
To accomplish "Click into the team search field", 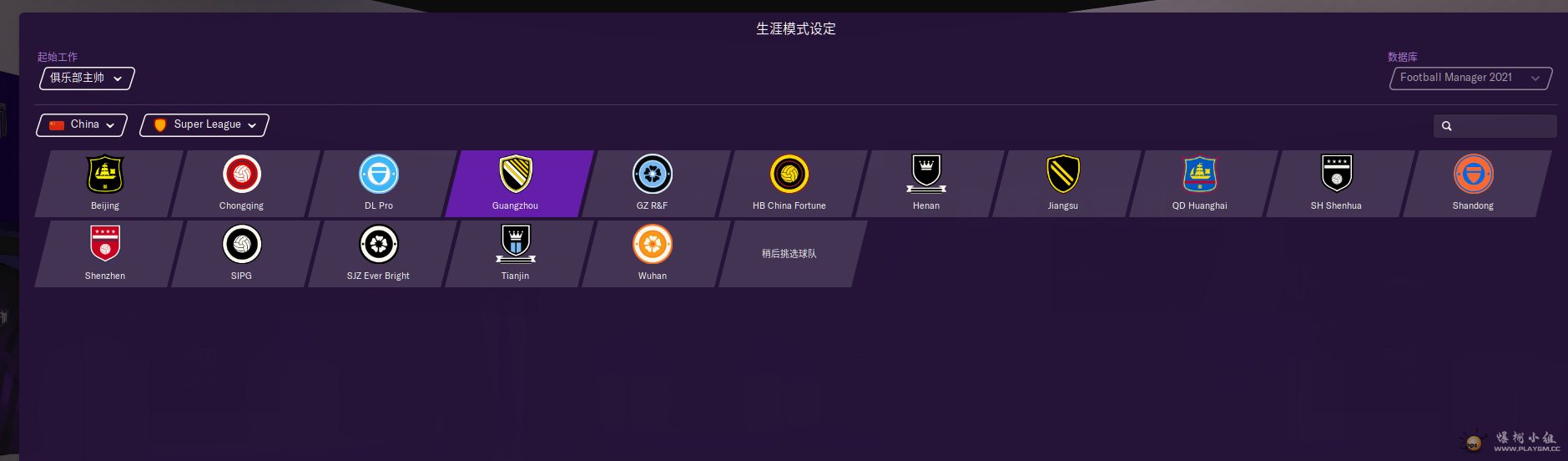I will pyautogui.click(x=1495, y=126).
